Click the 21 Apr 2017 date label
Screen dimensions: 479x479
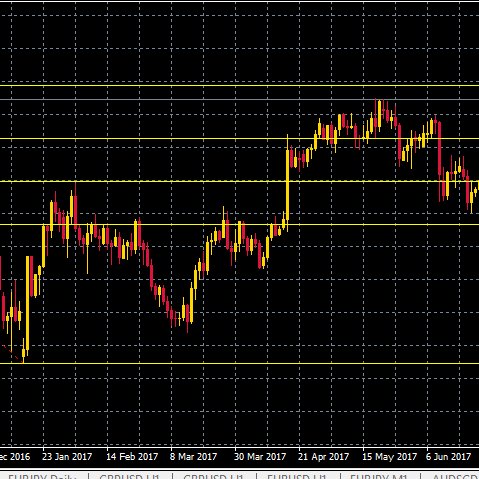click(323, 456)
